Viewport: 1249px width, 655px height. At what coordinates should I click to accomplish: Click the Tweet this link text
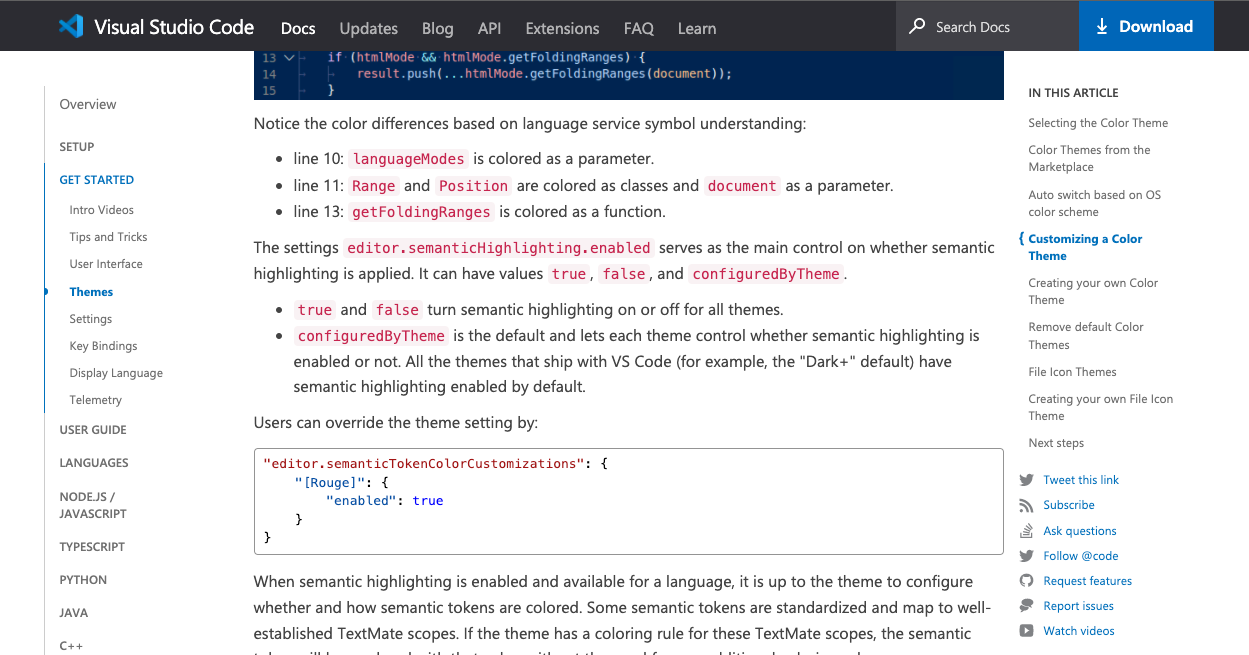click(x=1081, y=480)
